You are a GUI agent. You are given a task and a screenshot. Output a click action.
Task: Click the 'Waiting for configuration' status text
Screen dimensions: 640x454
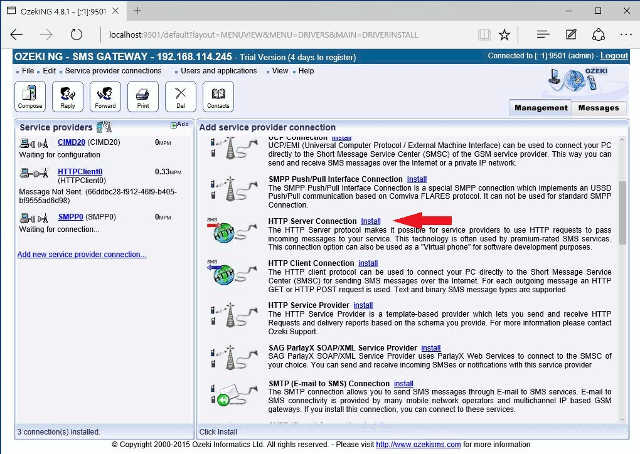[60, 155]
